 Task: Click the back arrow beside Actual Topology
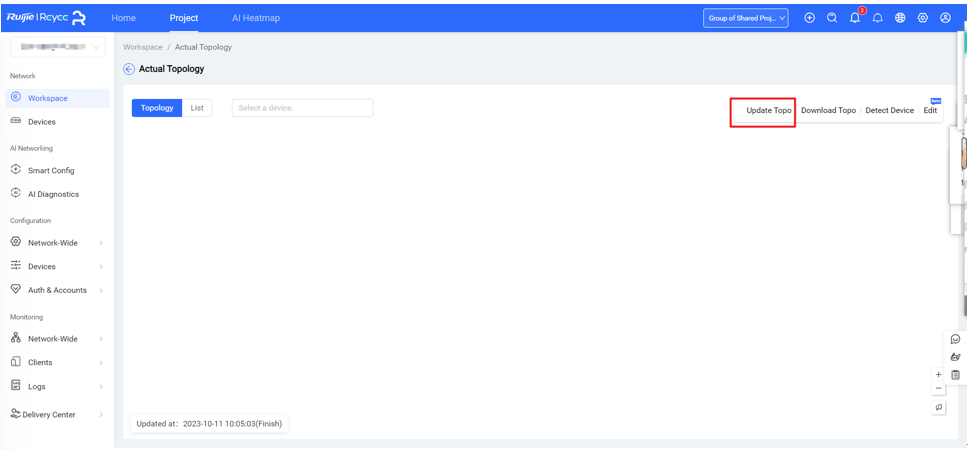[x=129, y=69]
